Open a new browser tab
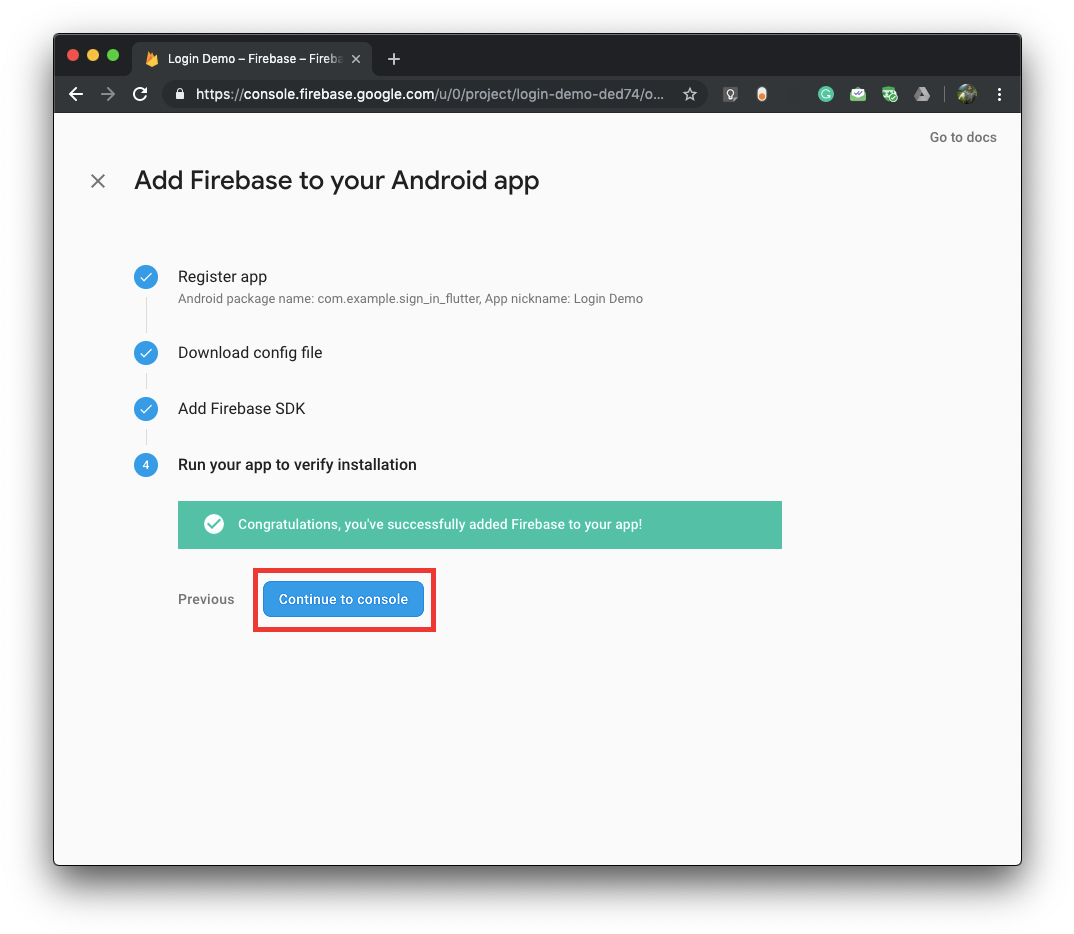 point(394,59)
